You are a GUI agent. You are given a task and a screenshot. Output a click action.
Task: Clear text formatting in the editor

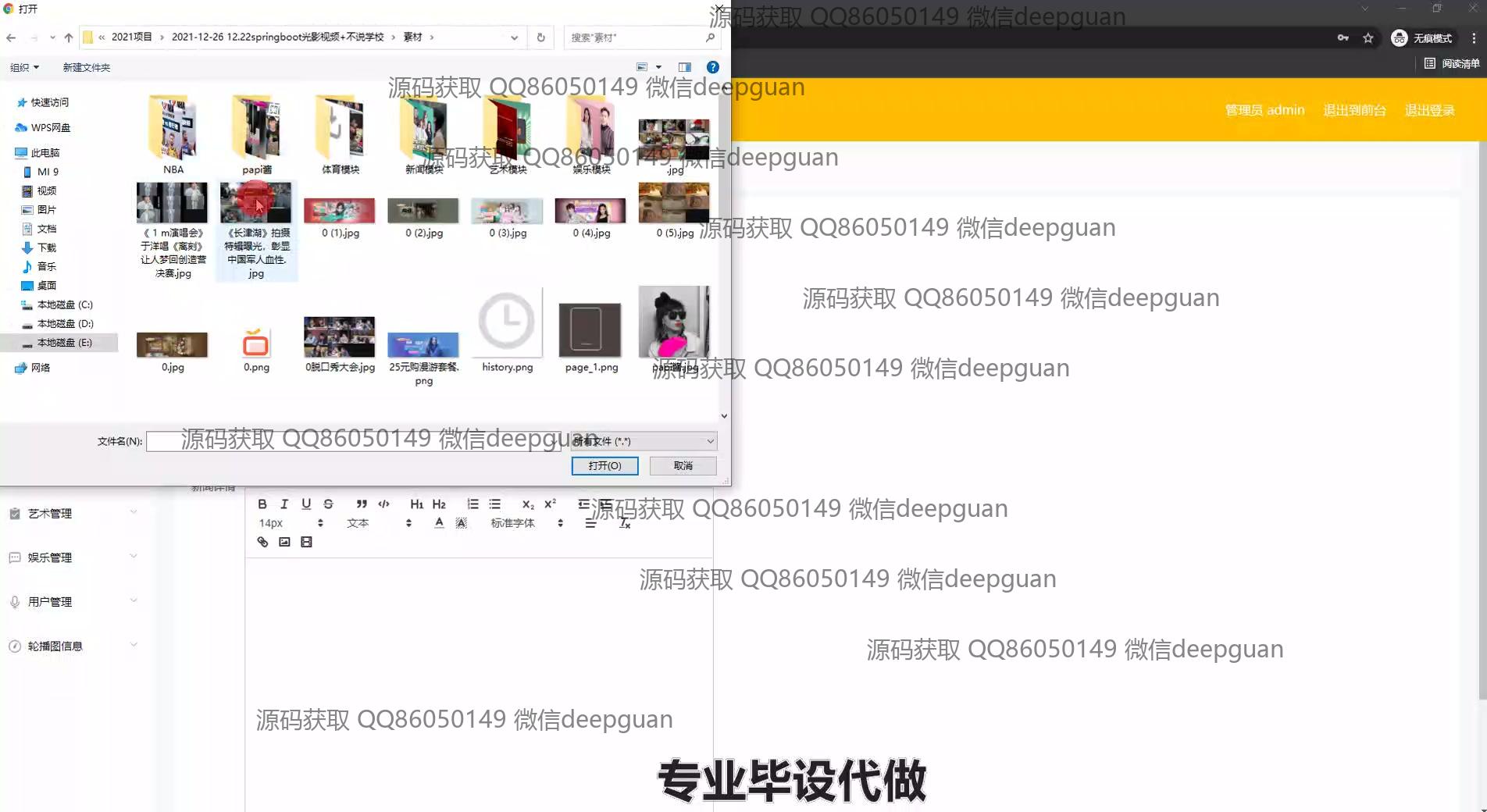625,523
